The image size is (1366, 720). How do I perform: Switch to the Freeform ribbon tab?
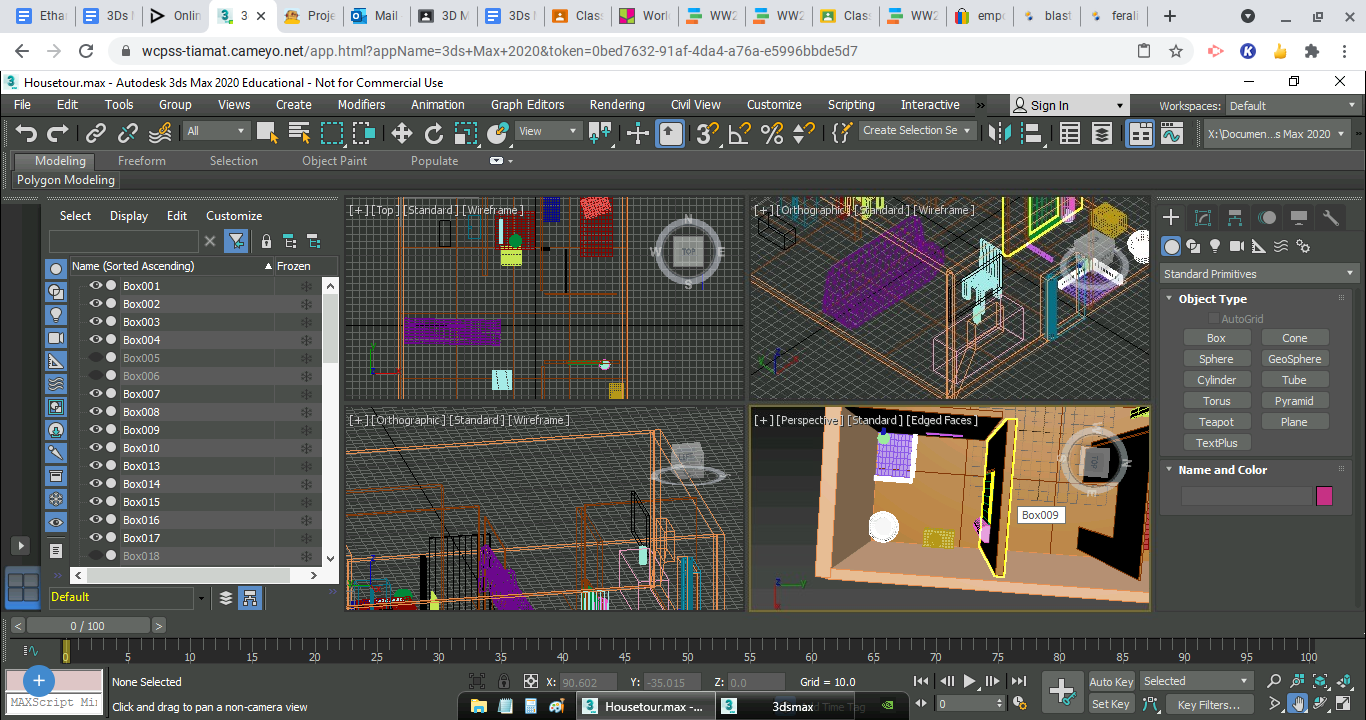point(142,161)
